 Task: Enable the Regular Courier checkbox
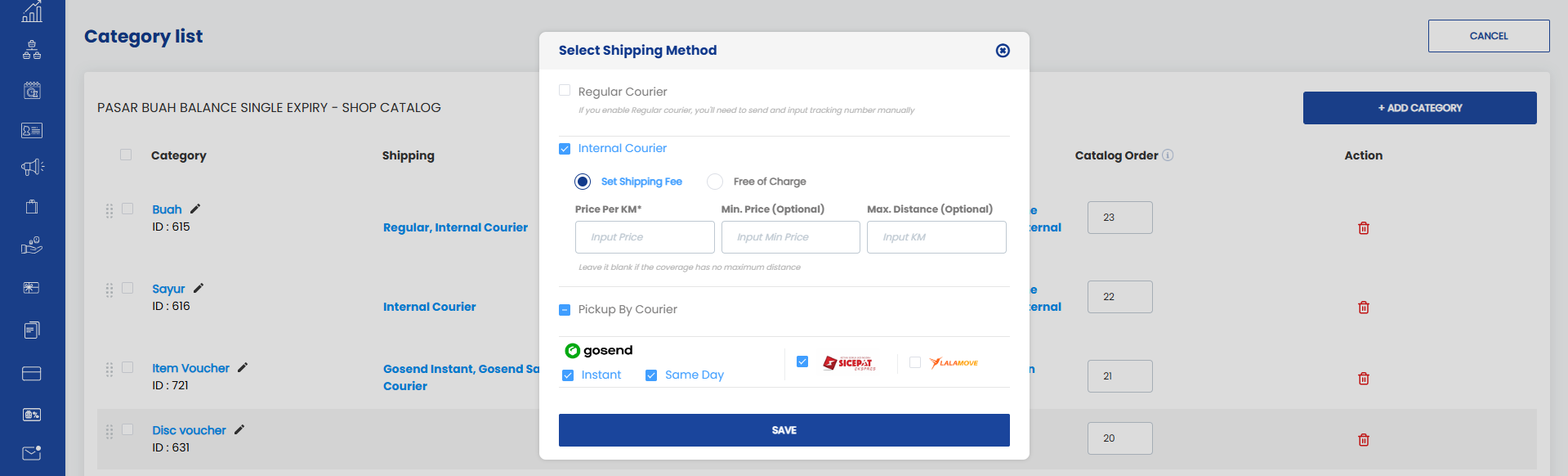[565, 90]
